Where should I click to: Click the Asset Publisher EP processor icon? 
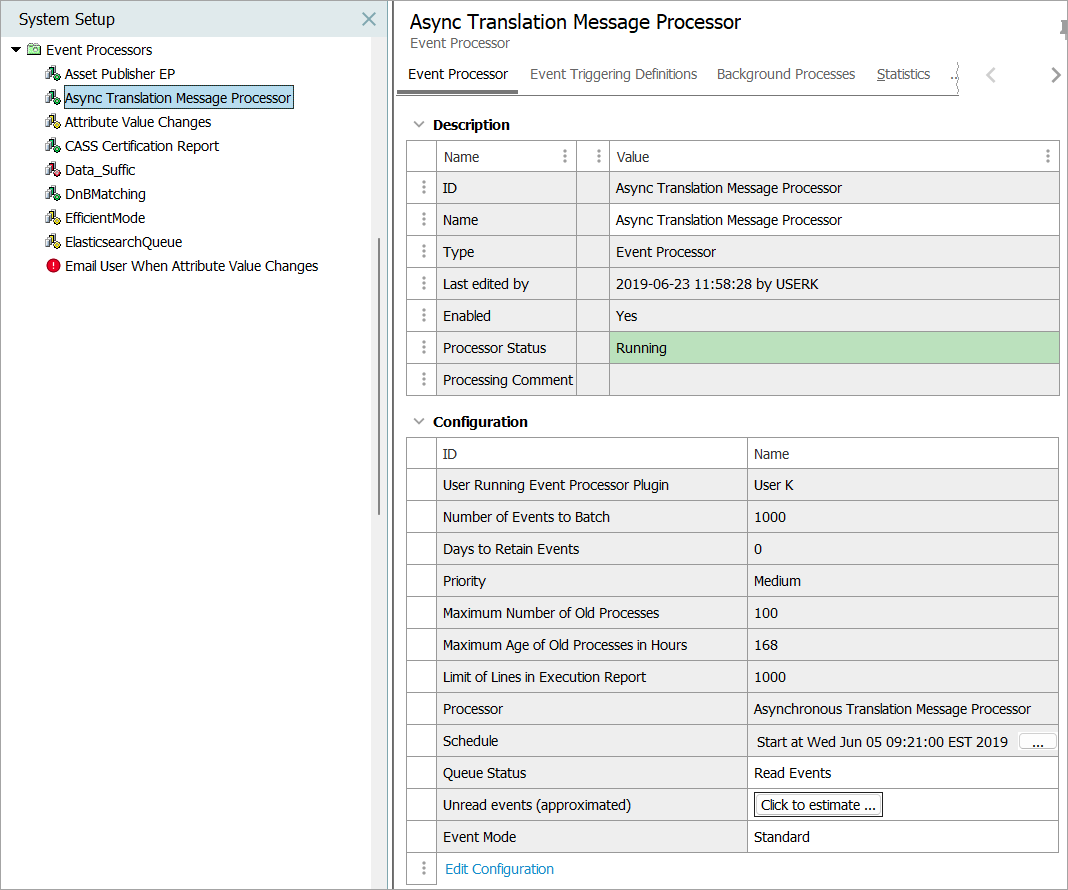tap(53, 74)
